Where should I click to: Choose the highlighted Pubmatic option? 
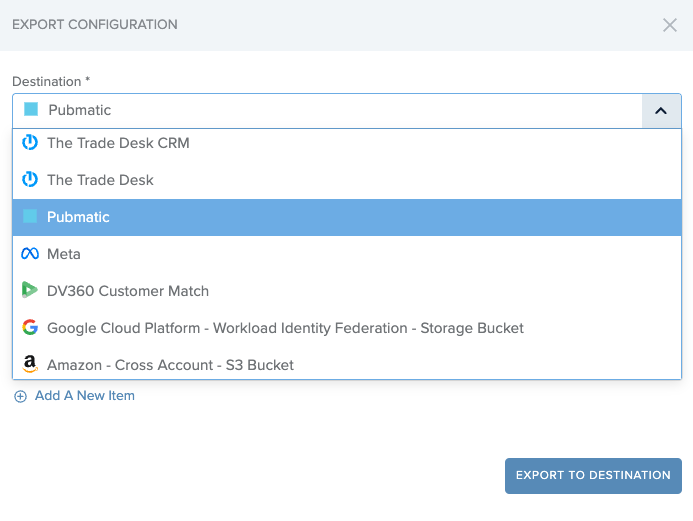346,217
